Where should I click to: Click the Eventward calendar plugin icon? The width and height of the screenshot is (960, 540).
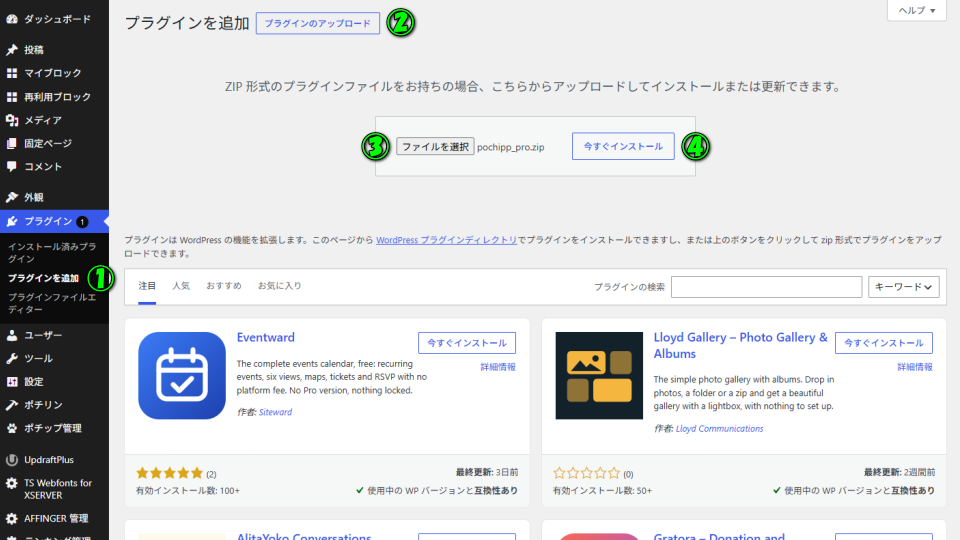pos(182,375)
